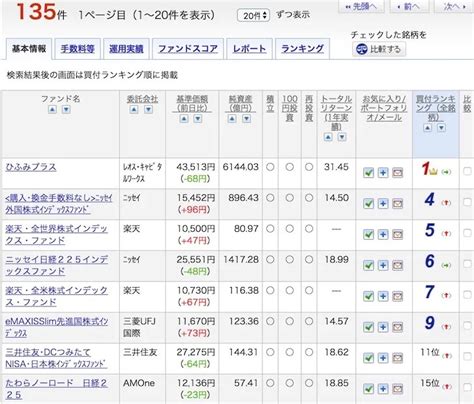Add ひふみプラス to portfolio plus icon
The height and width of the screenshot is (404, 474).
(x=383, y=173)
